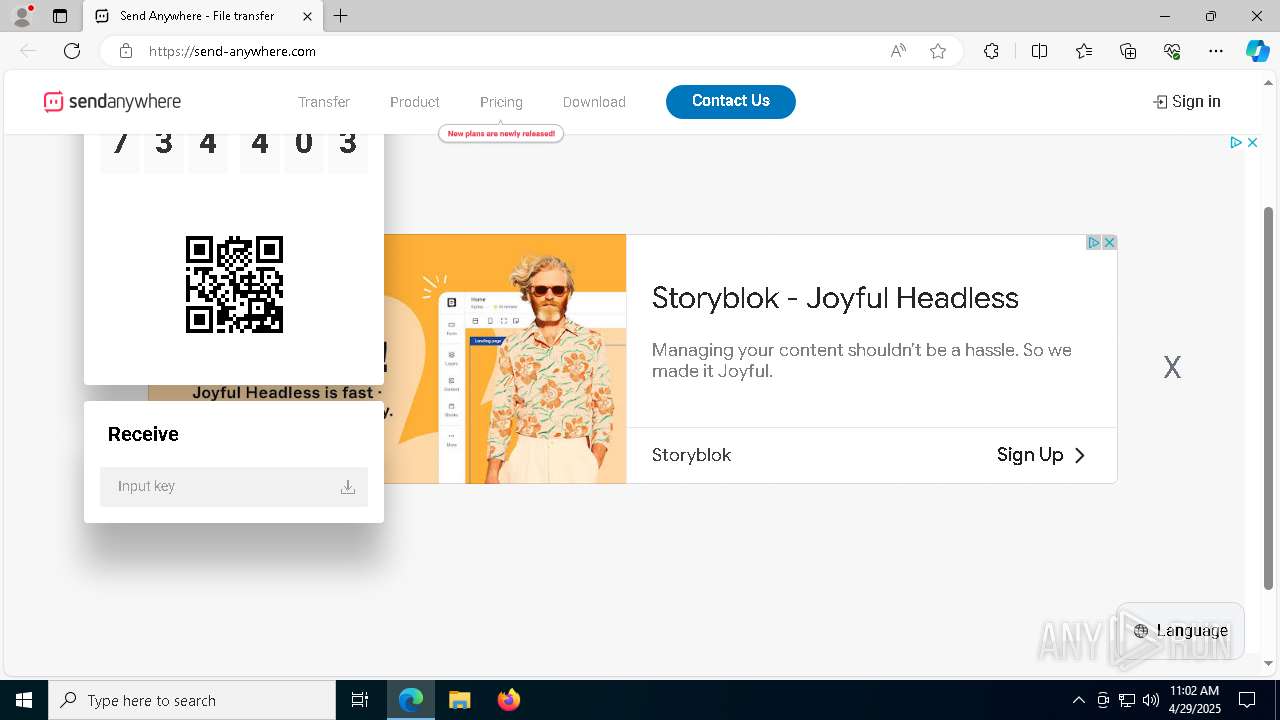Open the Favorites list
This screenshot has width=1280, height=720.
(x=1084, y=51)
